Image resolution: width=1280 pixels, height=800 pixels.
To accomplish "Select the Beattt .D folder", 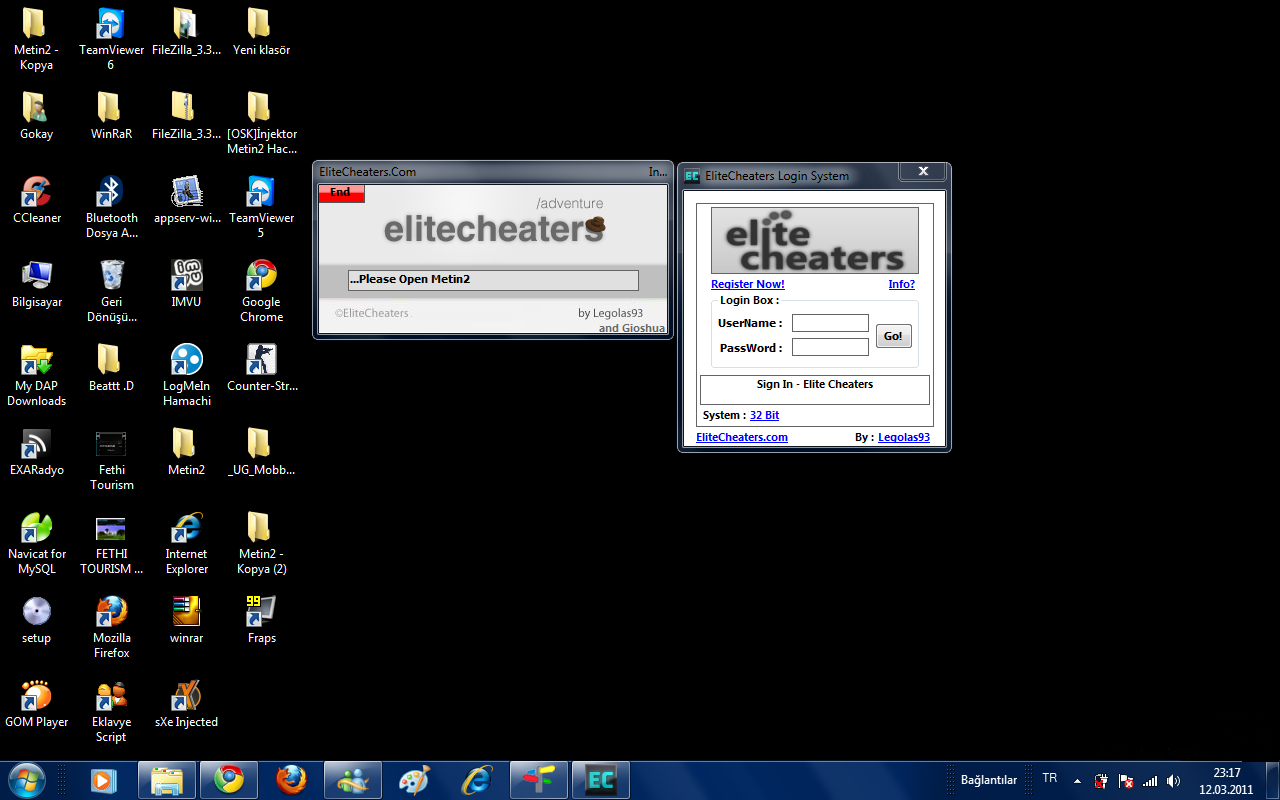I will pos(111,368).
